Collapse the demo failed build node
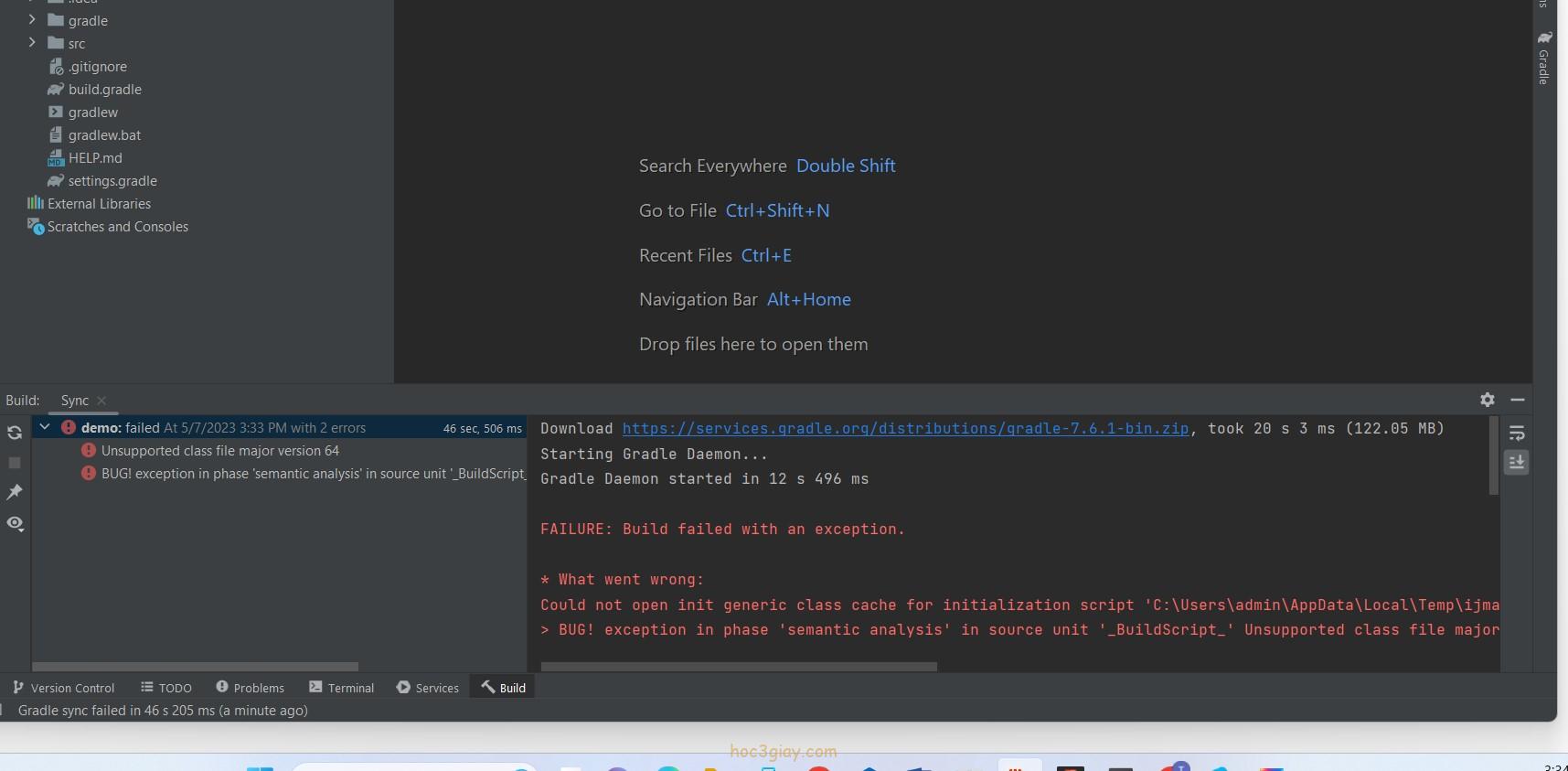 tap(44, 427)
